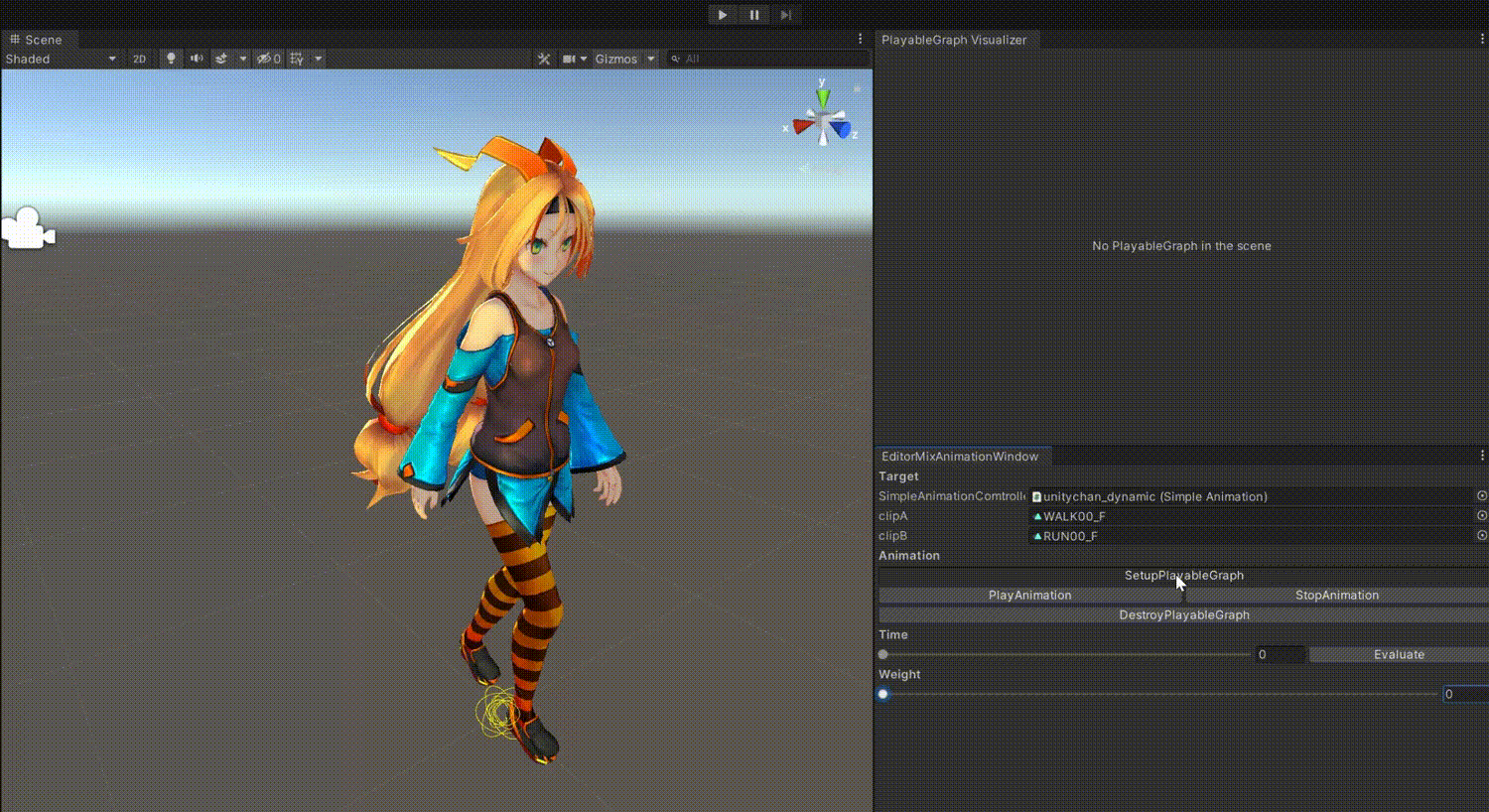Image resolution: width=1489 pixels, height=812 pixels.
Task: Click the StopAnimation button
Action: 1337,596
